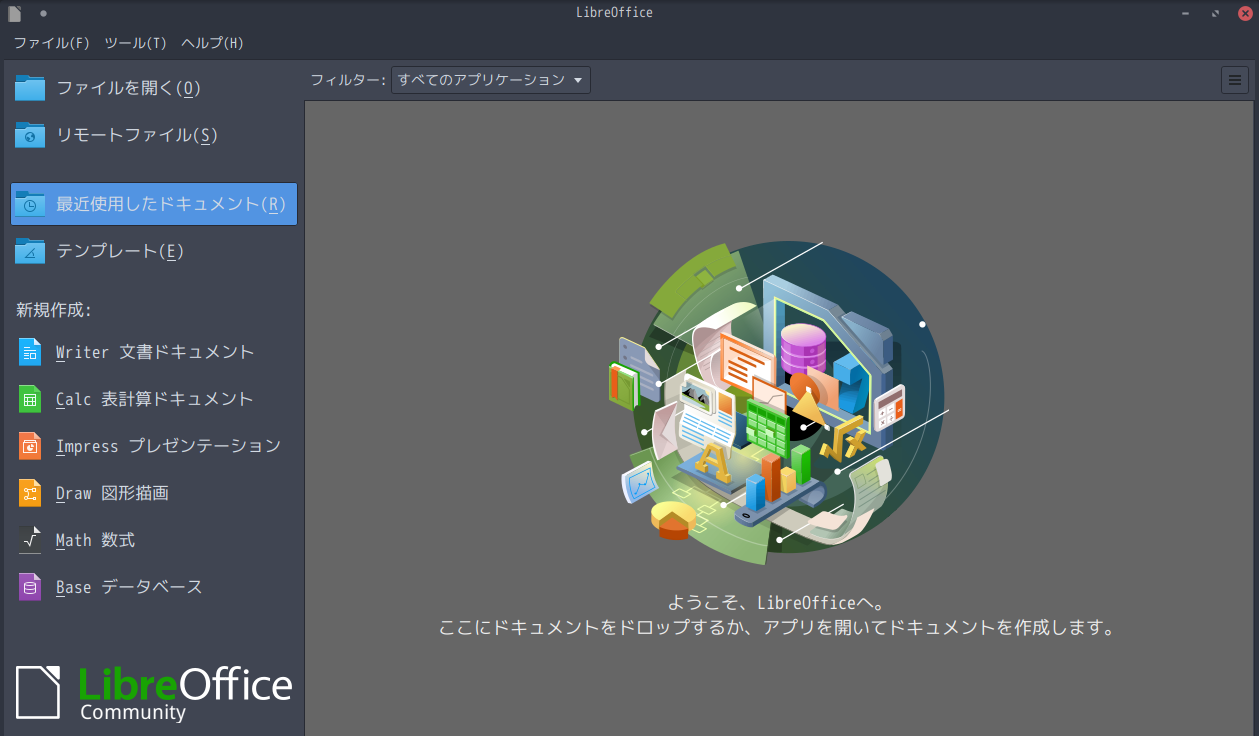
Task: Click the ファイルを開く folder icon
Action: 30,88
